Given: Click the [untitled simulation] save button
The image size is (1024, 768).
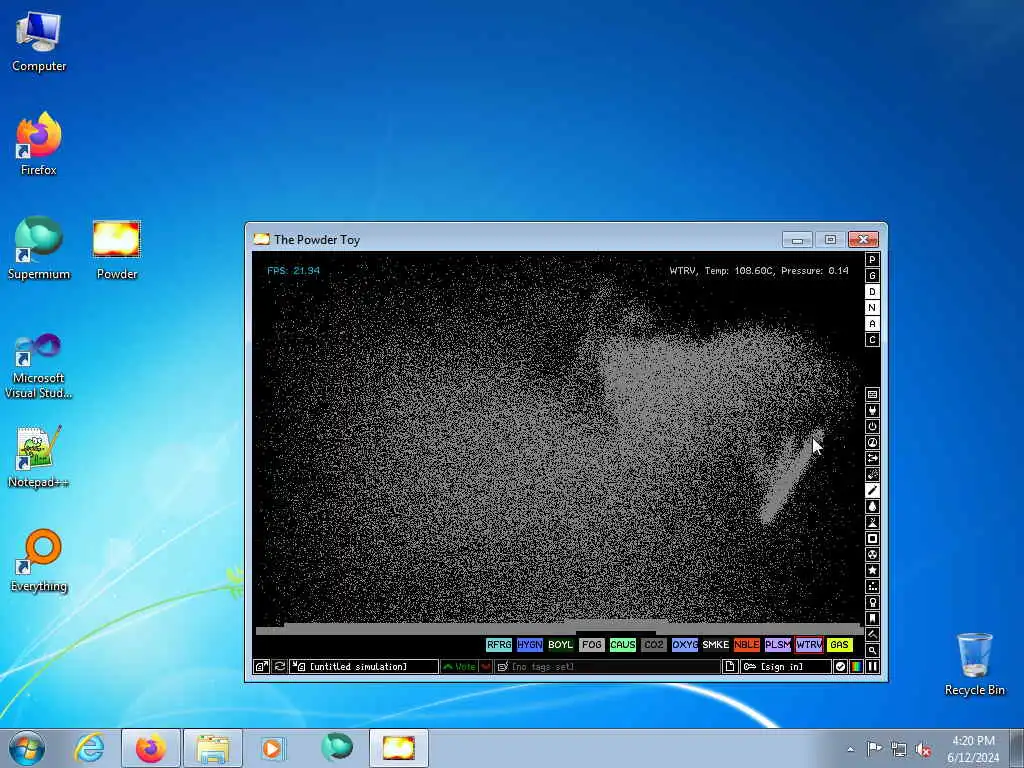Looking at the screenshot, I should click(364, 666).
